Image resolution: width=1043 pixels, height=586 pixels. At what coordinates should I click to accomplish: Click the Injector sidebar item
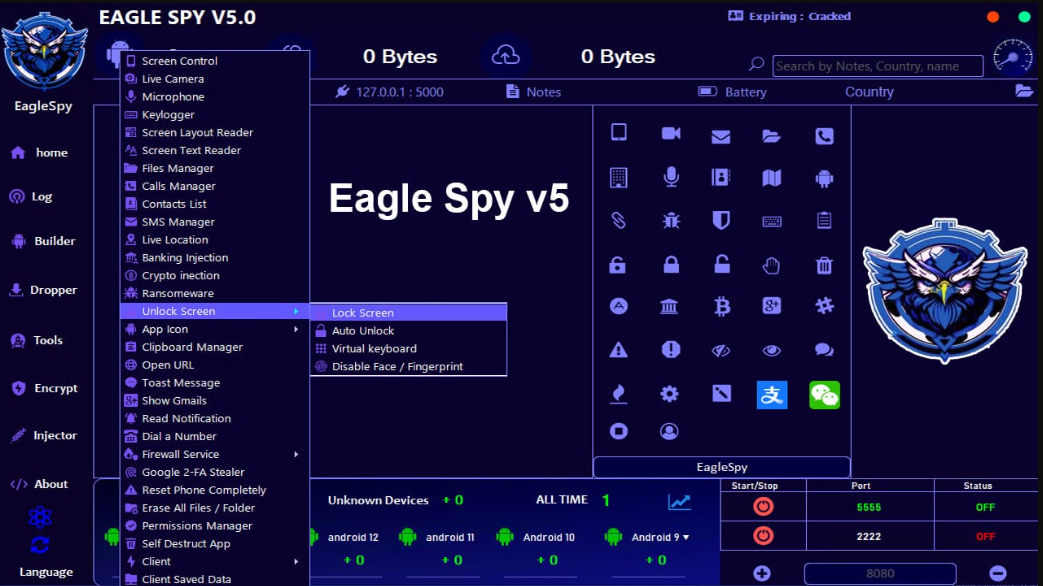pyautogui.click(x=44, y=435)
